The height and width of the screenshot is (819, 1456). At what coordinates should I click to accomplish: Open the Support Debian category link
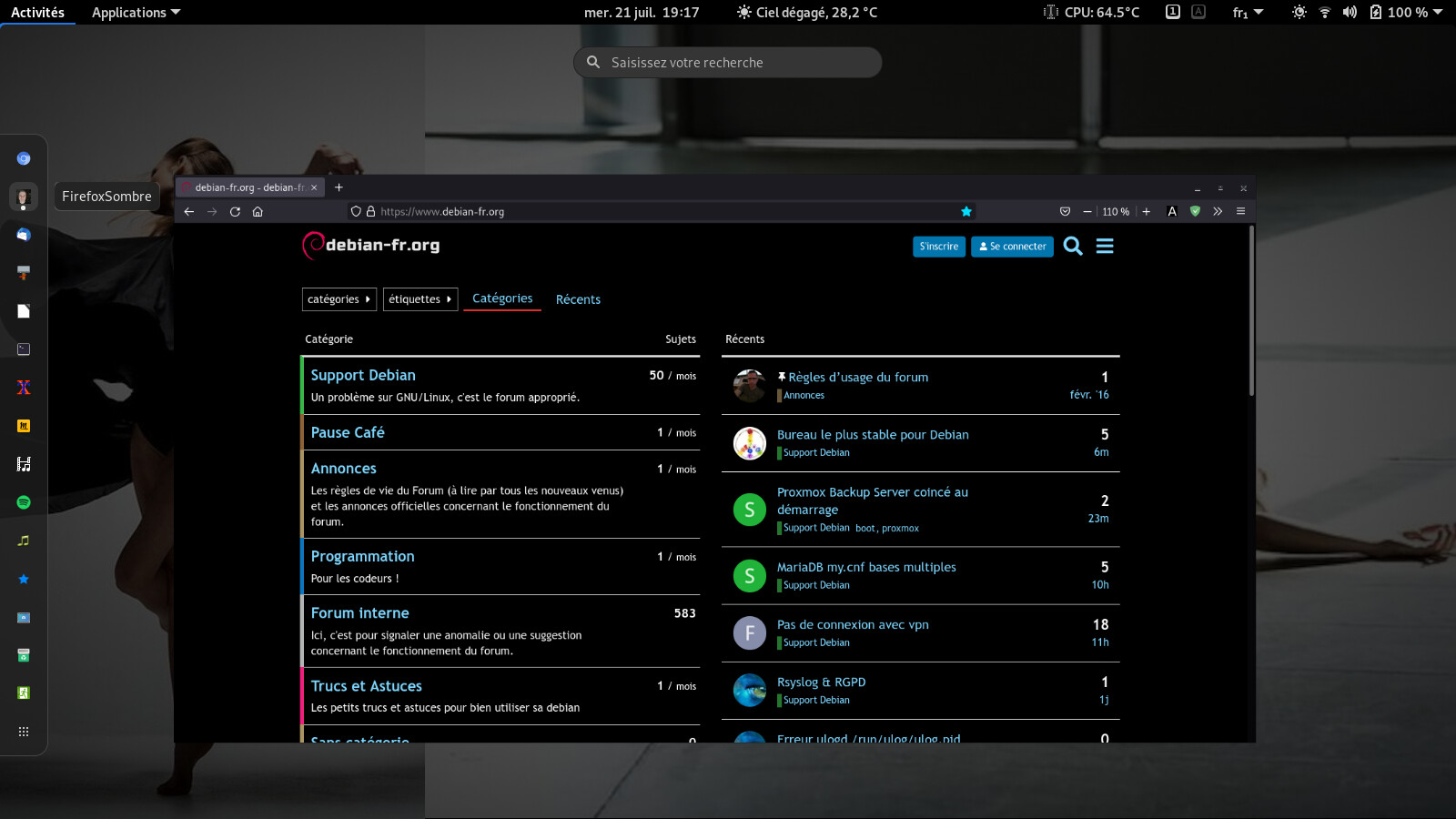point(363,375)
